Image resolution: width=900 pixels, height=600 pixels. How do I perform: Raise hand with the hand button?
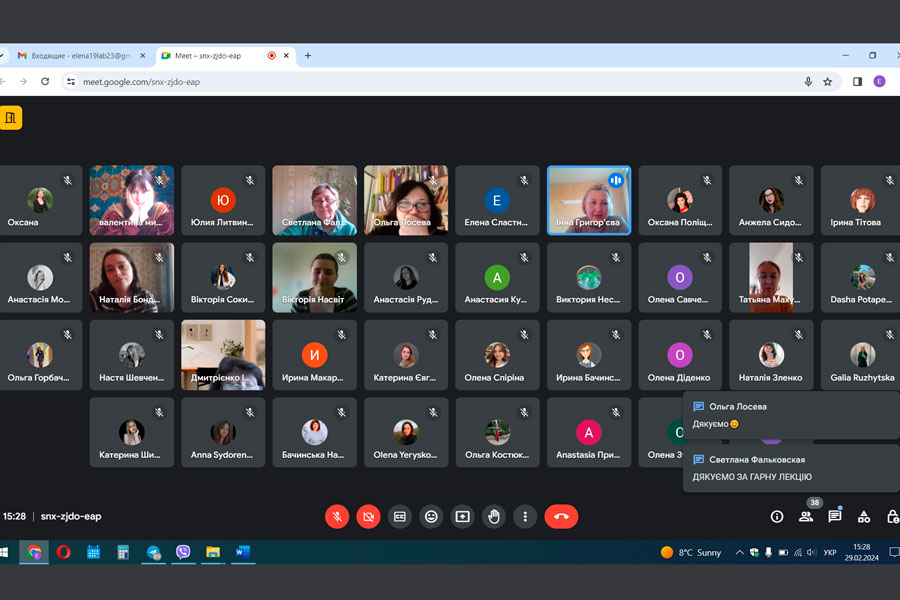pos(494,517)
